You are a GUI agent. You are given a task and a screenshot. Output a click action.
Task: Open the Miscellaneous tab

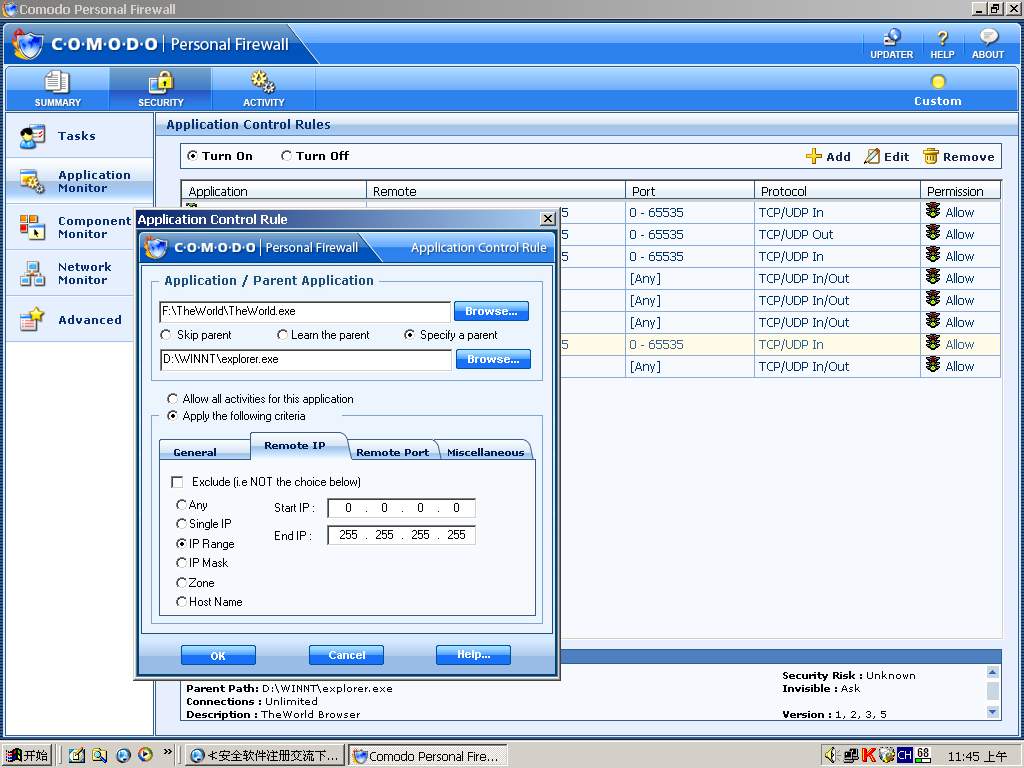485,452
